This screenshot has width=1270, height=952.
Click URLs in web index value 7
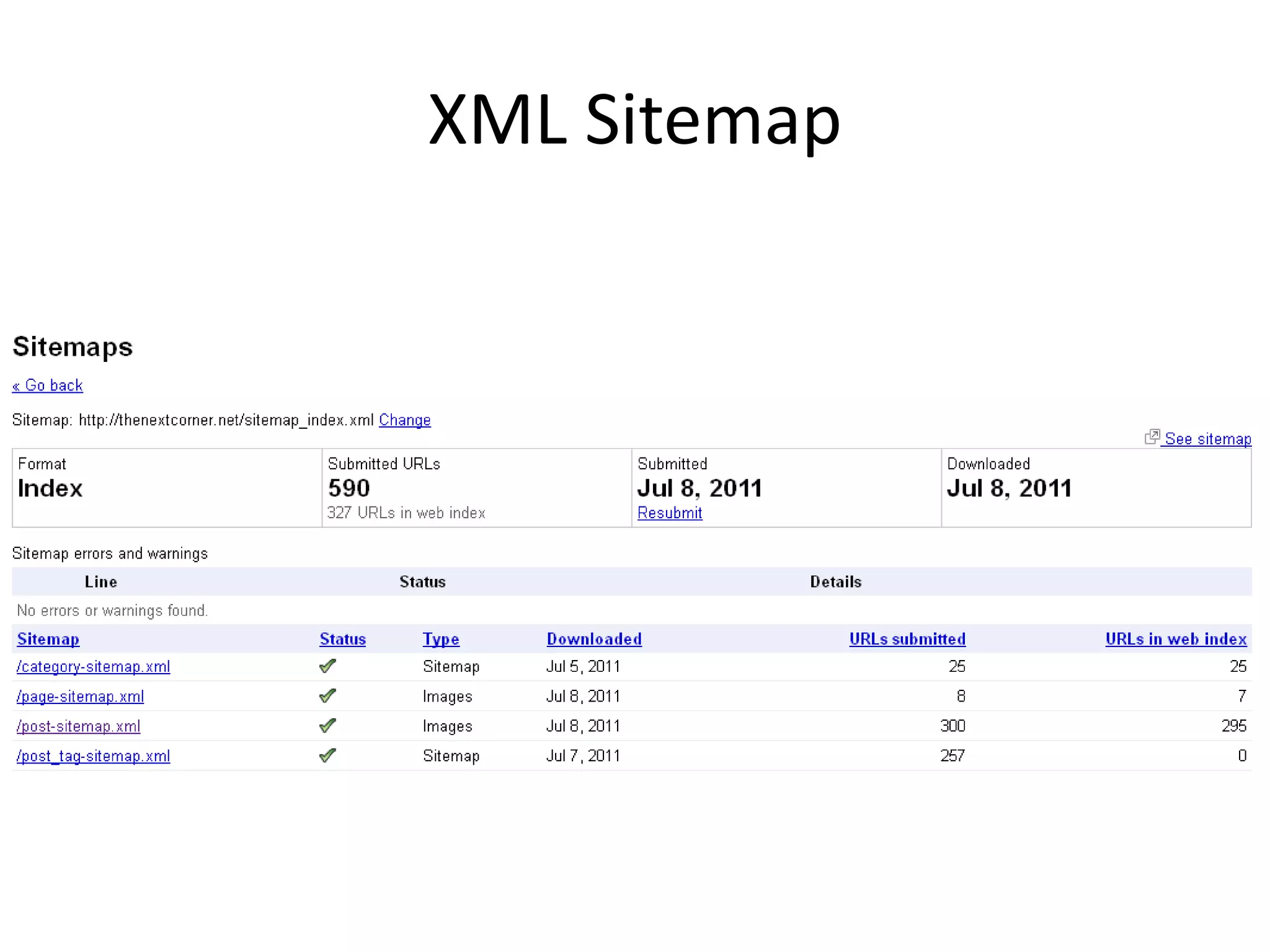point(1242,696)
